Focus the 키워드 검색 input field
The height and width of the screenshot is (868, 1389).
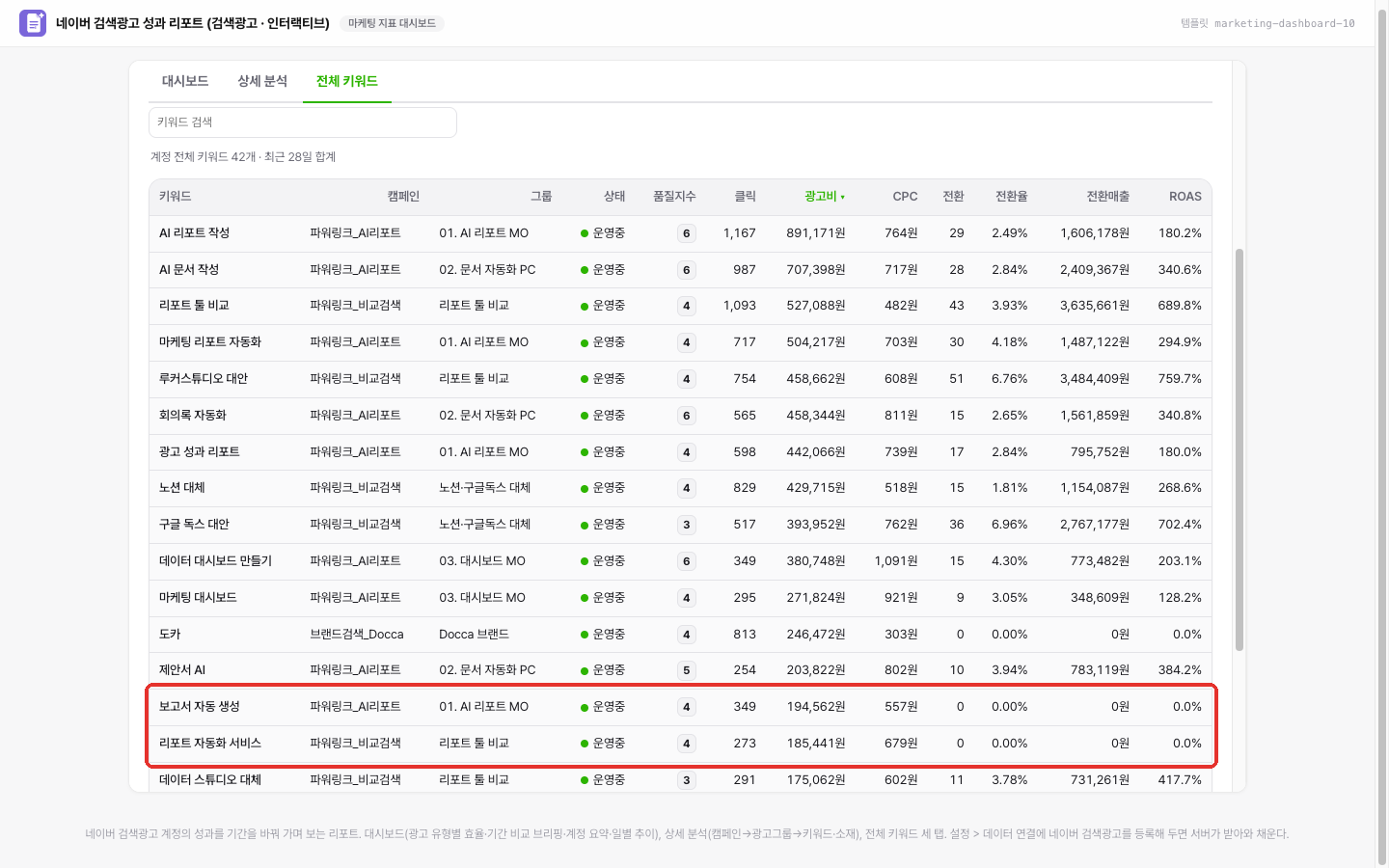pyautogui.click(x=303, y=122)
